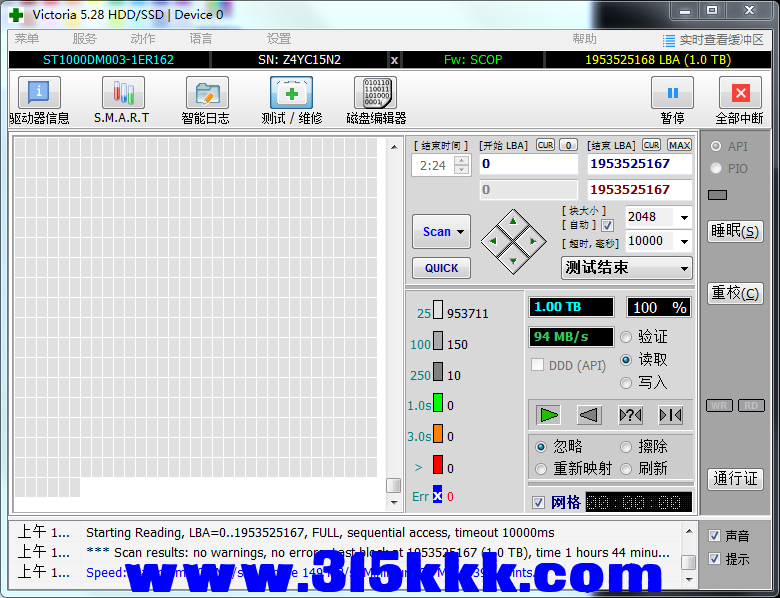Screen dimensions: 780x598
Task: Select the write (写入) radio button
Action: tap(626, 383)
